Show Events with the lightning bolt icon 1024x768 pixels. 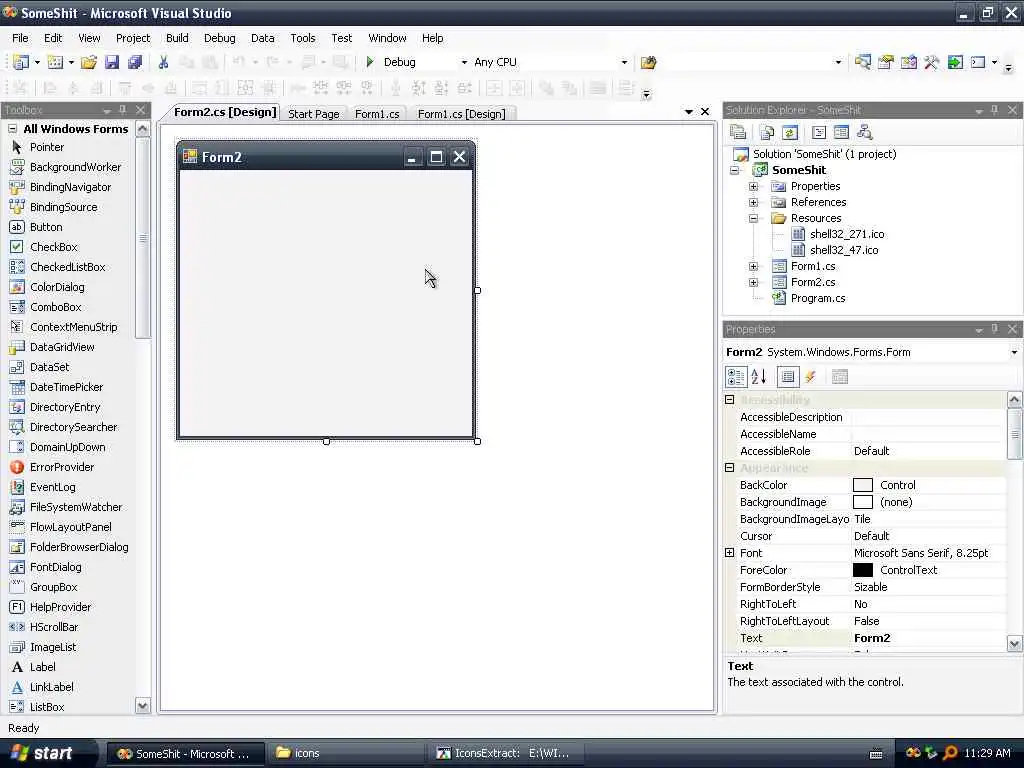(810, 377)
